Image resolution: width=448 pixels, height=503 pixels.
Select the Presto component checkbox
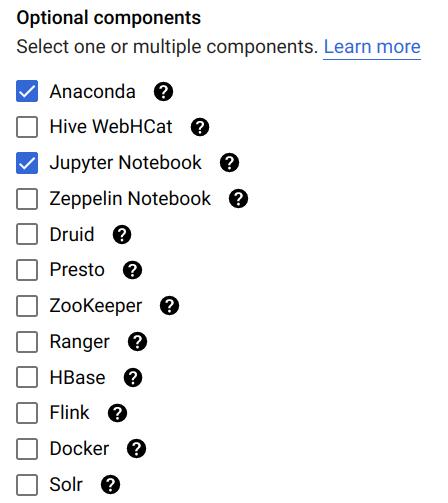pos(27,270)
